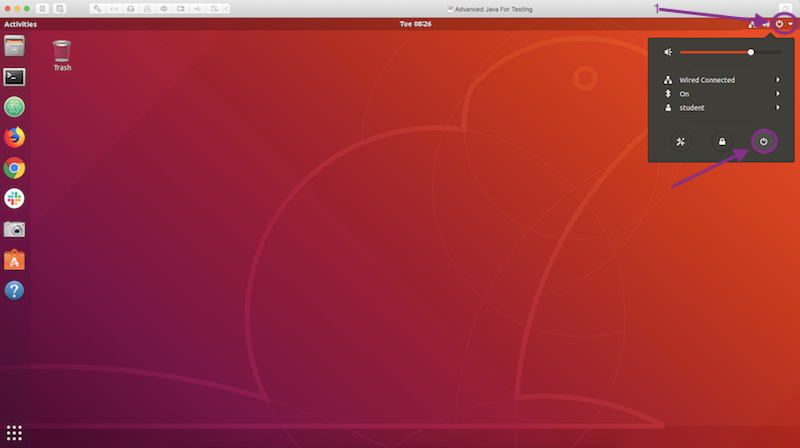Viewport: 800px width, 448px height.
Task: Click the system menu dropdown arrow in top bar
Action: pyautogui.click(x=790, y=24)
